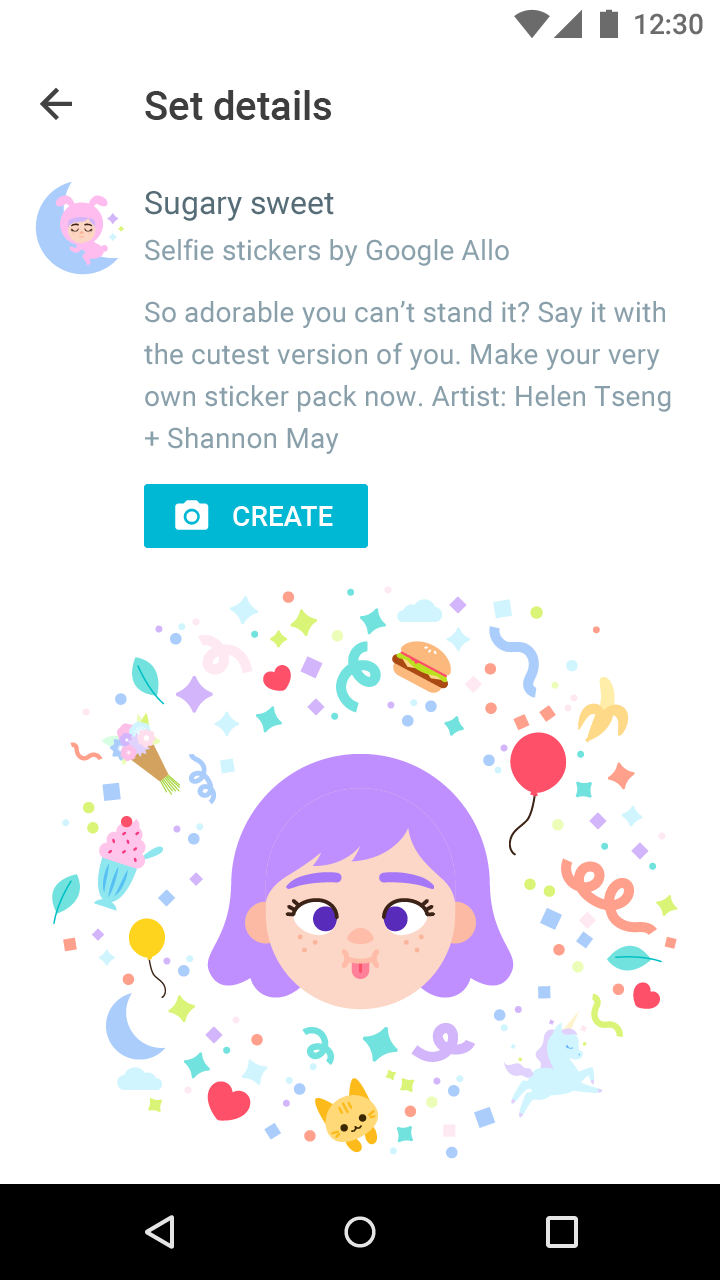720x1280 pixels.
Task: Tap the sticker pack description text
Action: point(407,375)
